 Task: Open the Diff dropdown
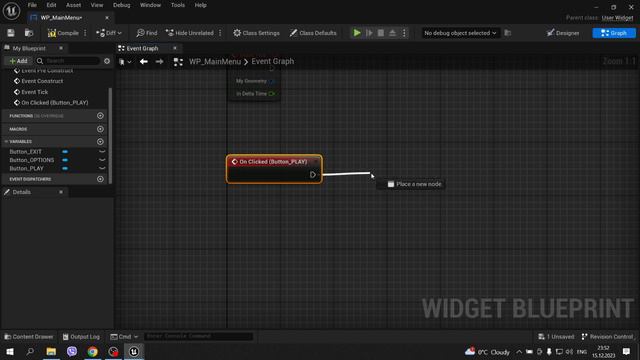[109, 33]
